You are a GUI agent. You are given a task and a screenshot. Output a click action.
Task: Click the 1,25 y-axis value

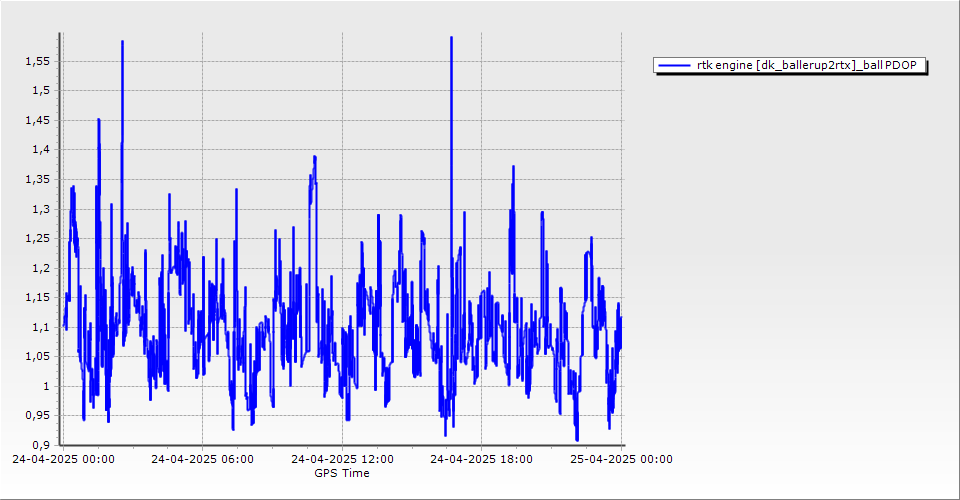[37, 239]
